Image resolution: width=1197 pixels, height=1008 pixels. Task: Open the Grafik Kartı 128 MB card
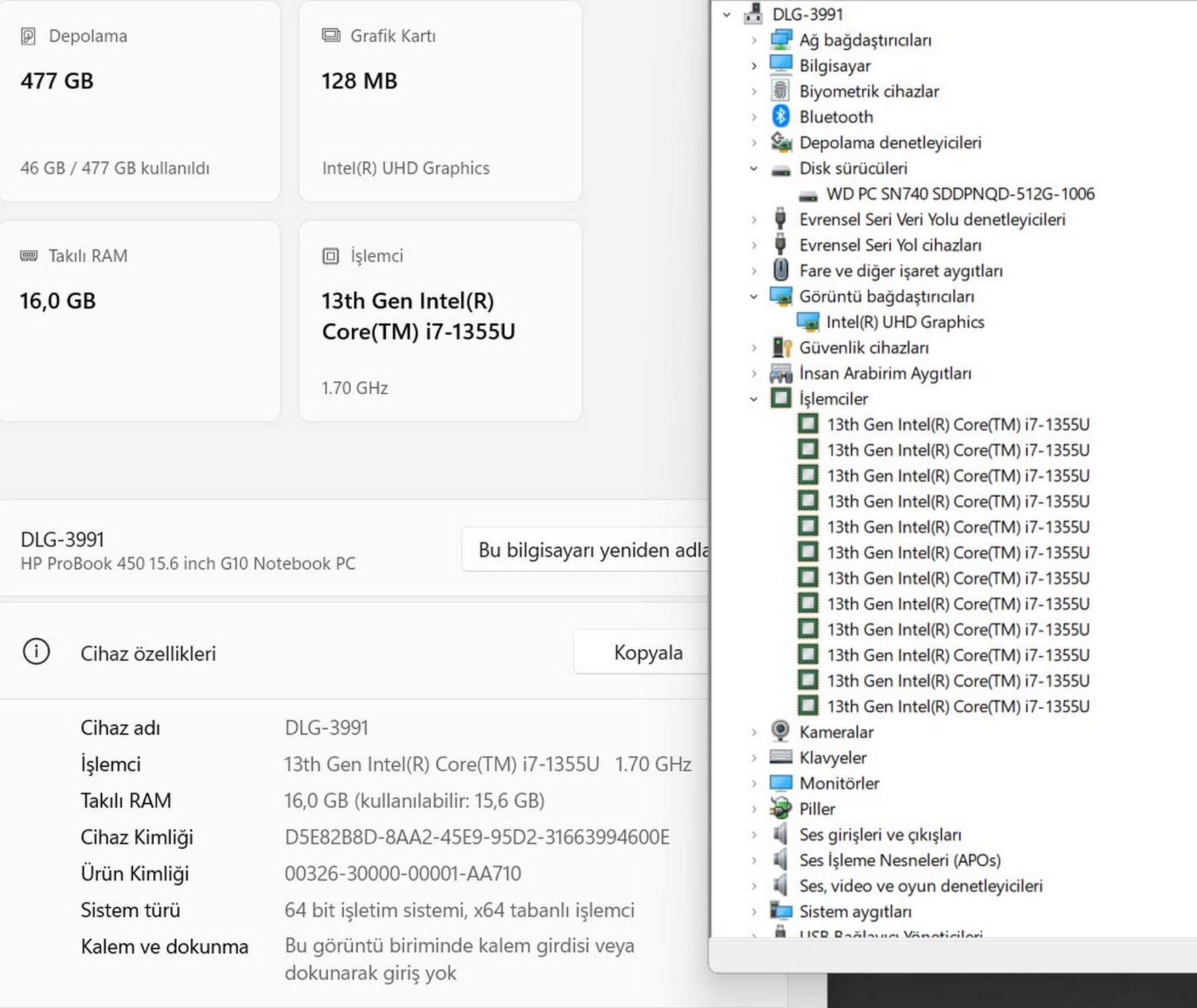[440, 101]
